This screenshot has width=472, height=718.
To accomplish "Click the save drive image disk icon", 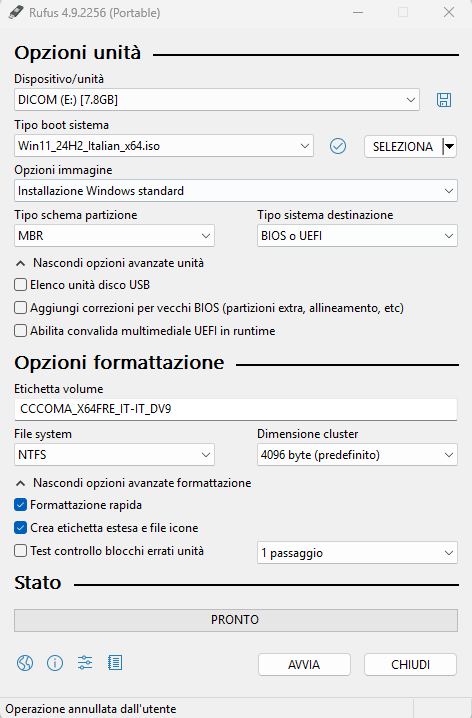I will point(444,100).
